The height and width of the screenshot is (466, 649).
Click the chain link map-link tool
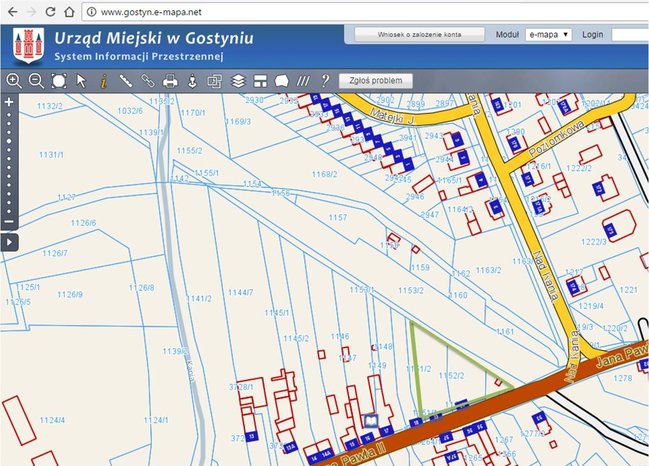tap(148, 81)
